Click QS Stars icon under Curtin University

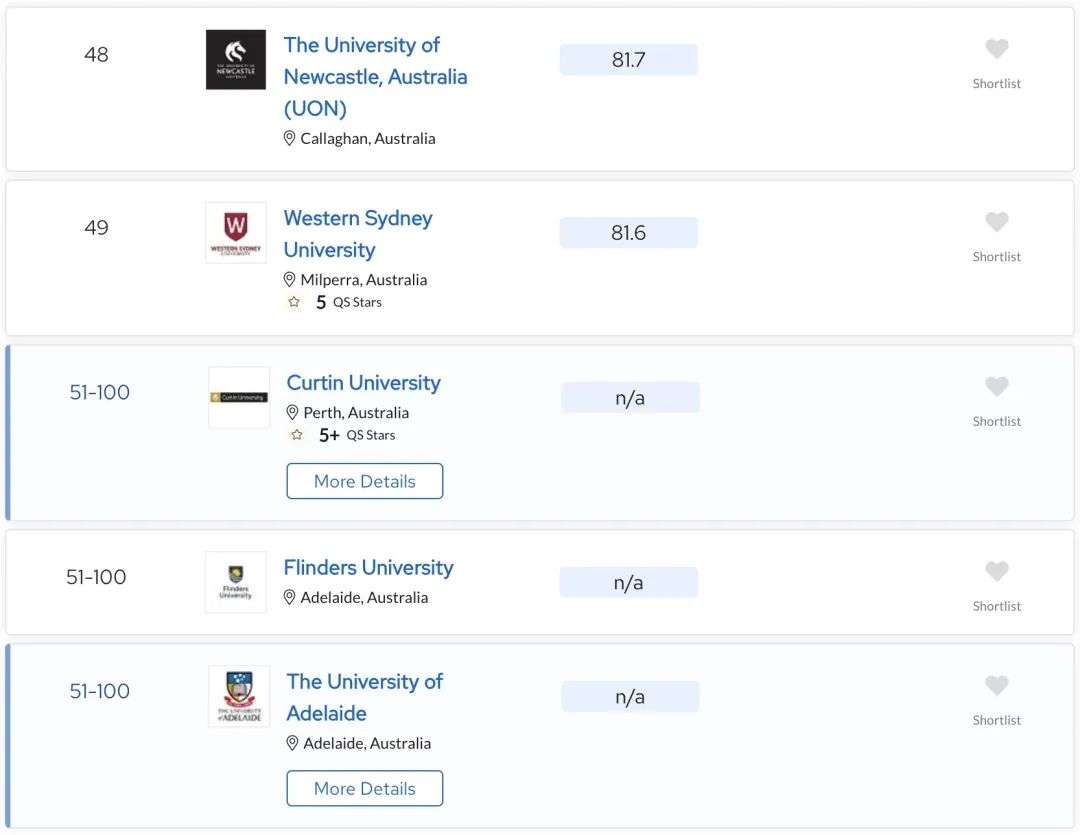pyautogui.click(x=297, y=435)
